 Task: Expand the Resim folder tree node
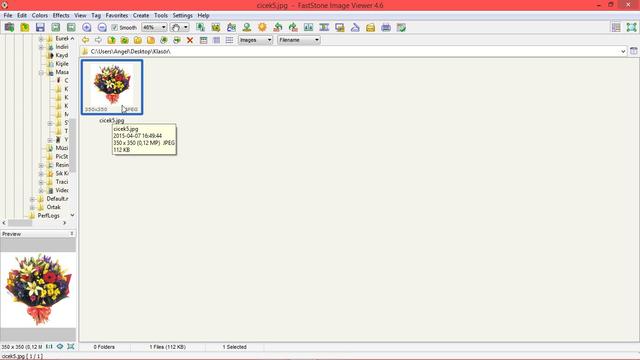click(41, 165)
